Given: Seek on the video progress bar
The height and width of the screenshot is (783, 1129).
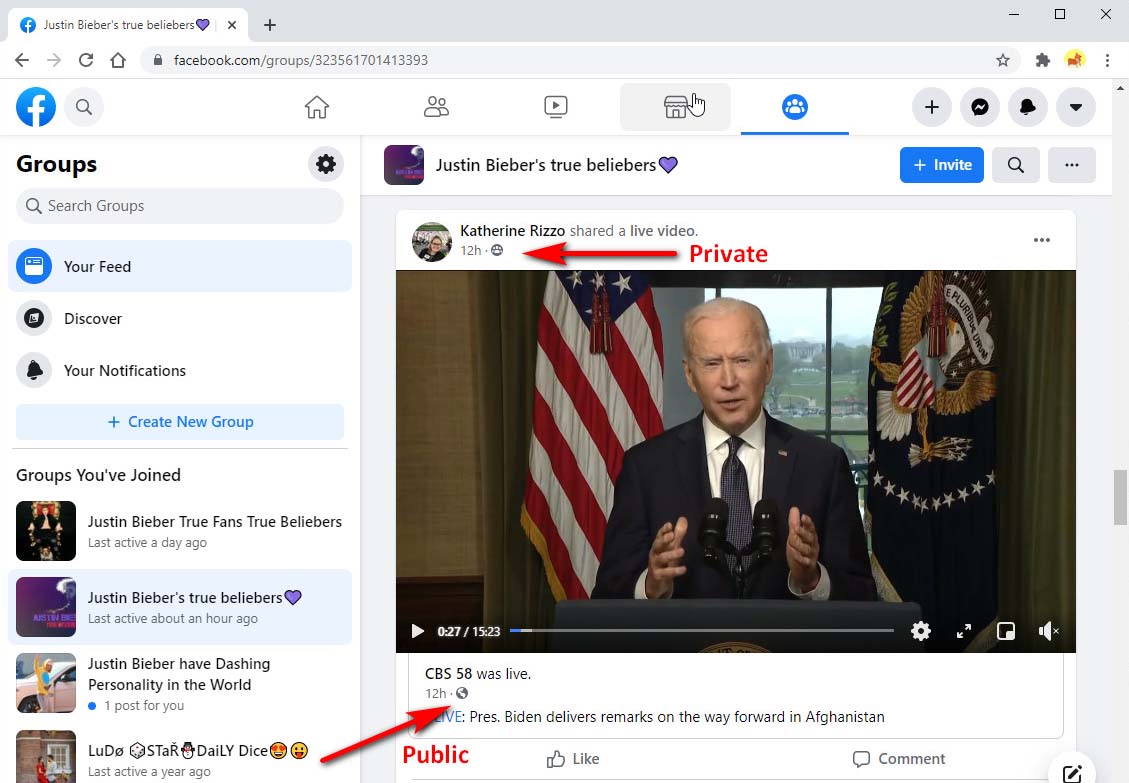Looking at the screenshot, I should pos(700,631).
